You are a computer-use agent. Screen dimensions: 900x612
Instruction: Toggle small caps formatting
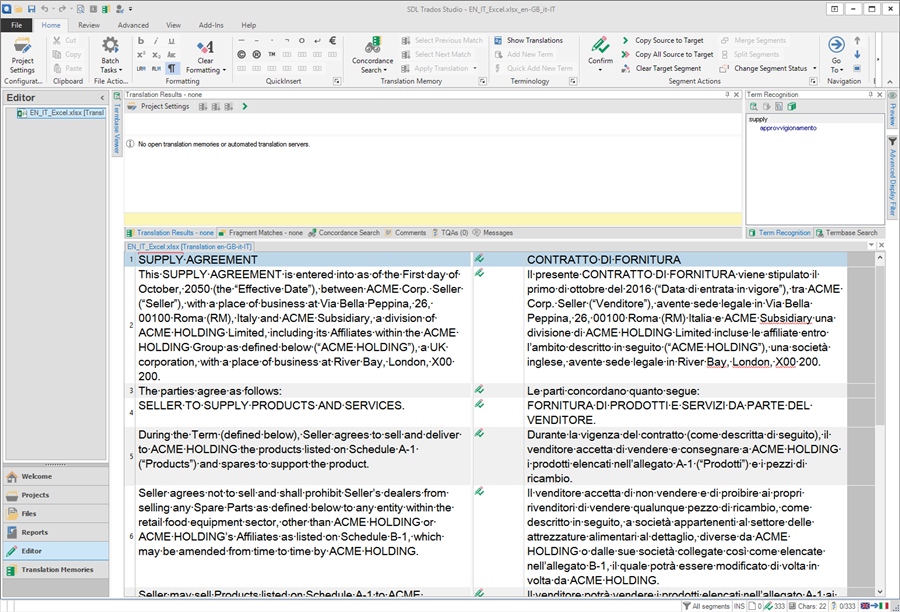coord(171,55)
